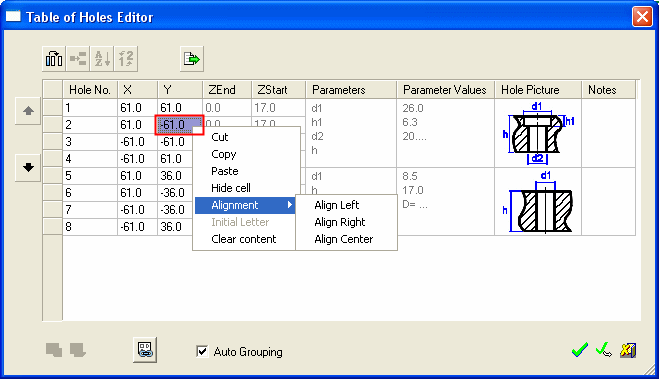Click ZStart value 17.0 in row 1
659x379 pixels.
pyautogui.click(x=278, y=108)
